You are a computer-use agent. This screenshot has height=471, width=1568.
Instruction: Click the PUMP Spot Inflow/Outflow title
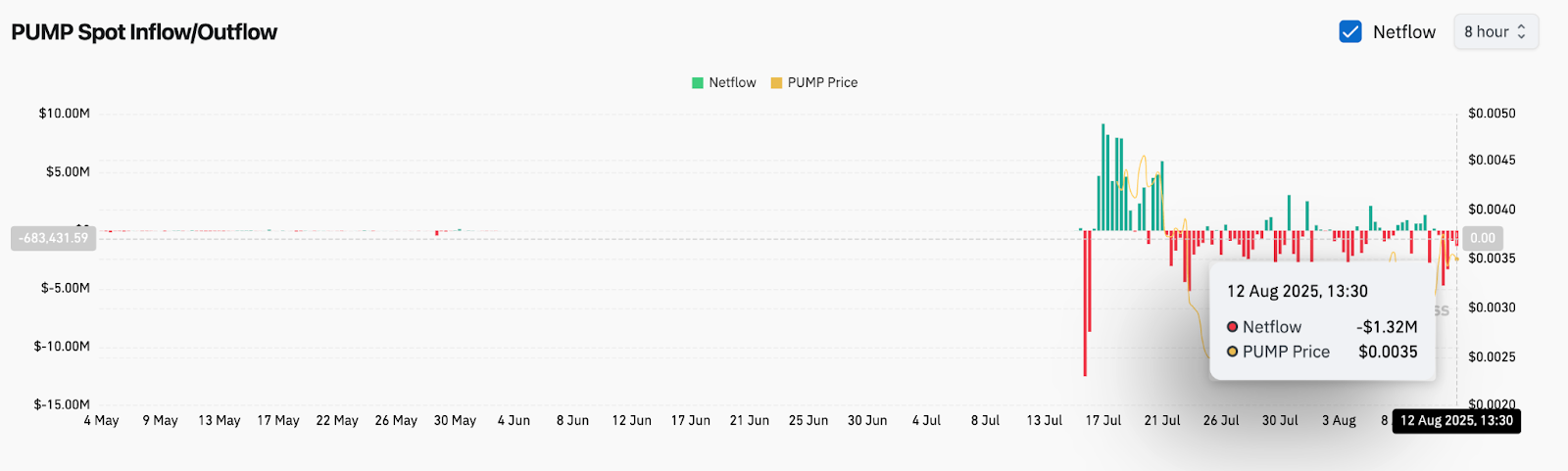tap(144, 32)
